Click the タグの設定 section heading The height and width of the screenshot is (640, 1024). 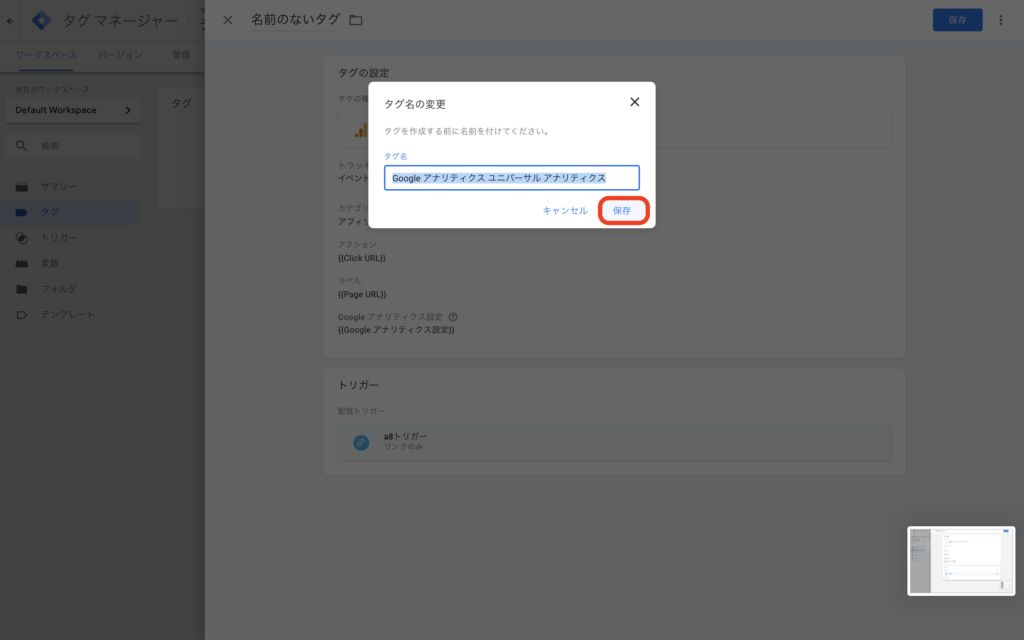coord(363,72)
